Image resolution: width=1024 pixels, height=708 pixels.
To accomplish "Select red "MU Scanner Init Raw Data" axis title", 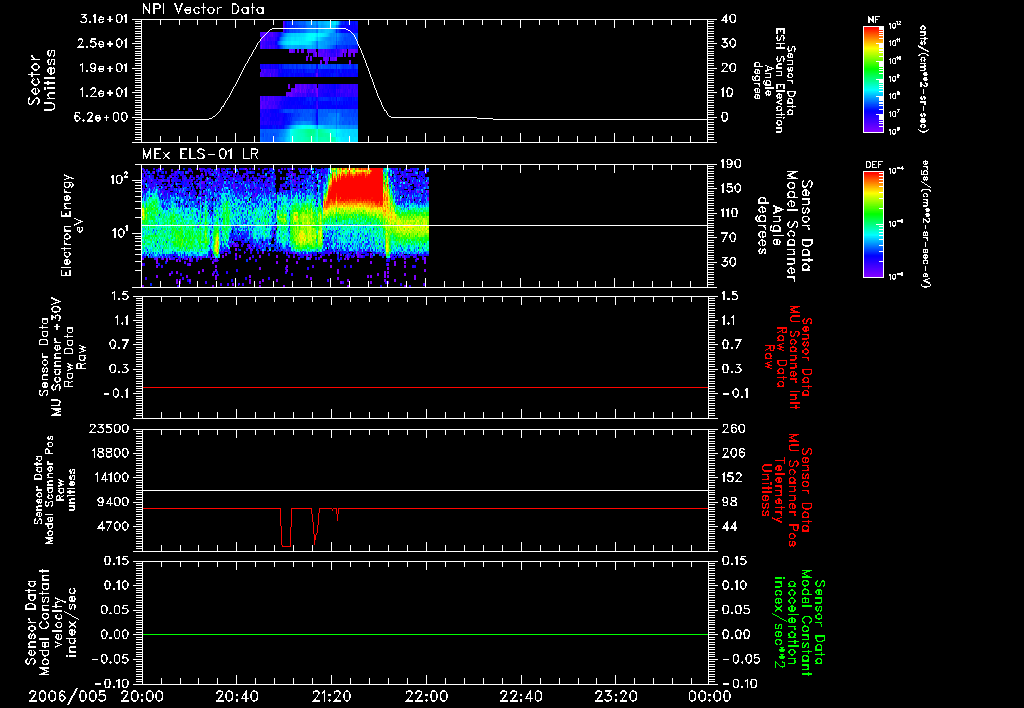I will 787,357.
